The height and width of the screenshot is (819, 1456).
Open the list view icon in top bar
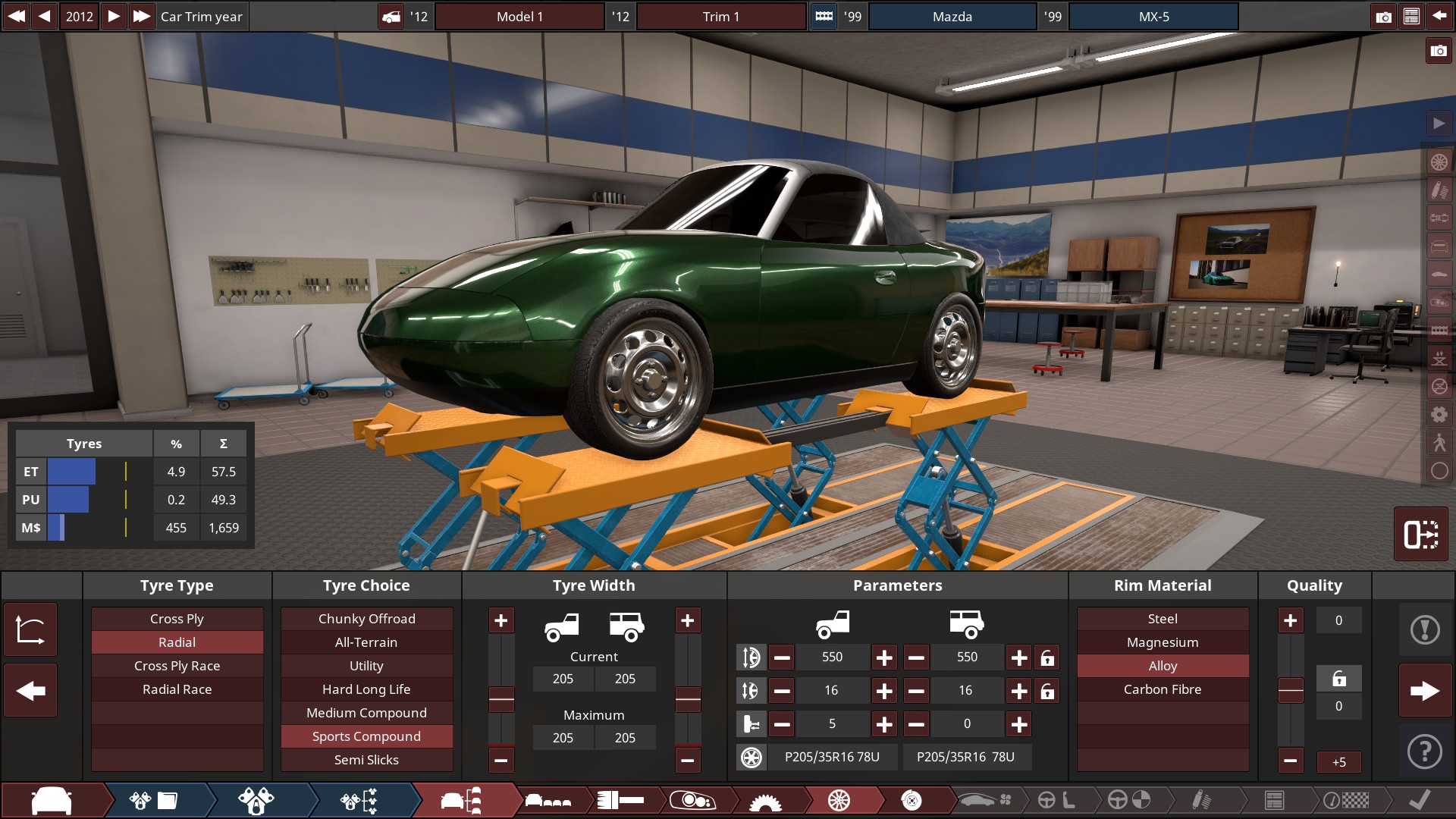[1411, 16]
